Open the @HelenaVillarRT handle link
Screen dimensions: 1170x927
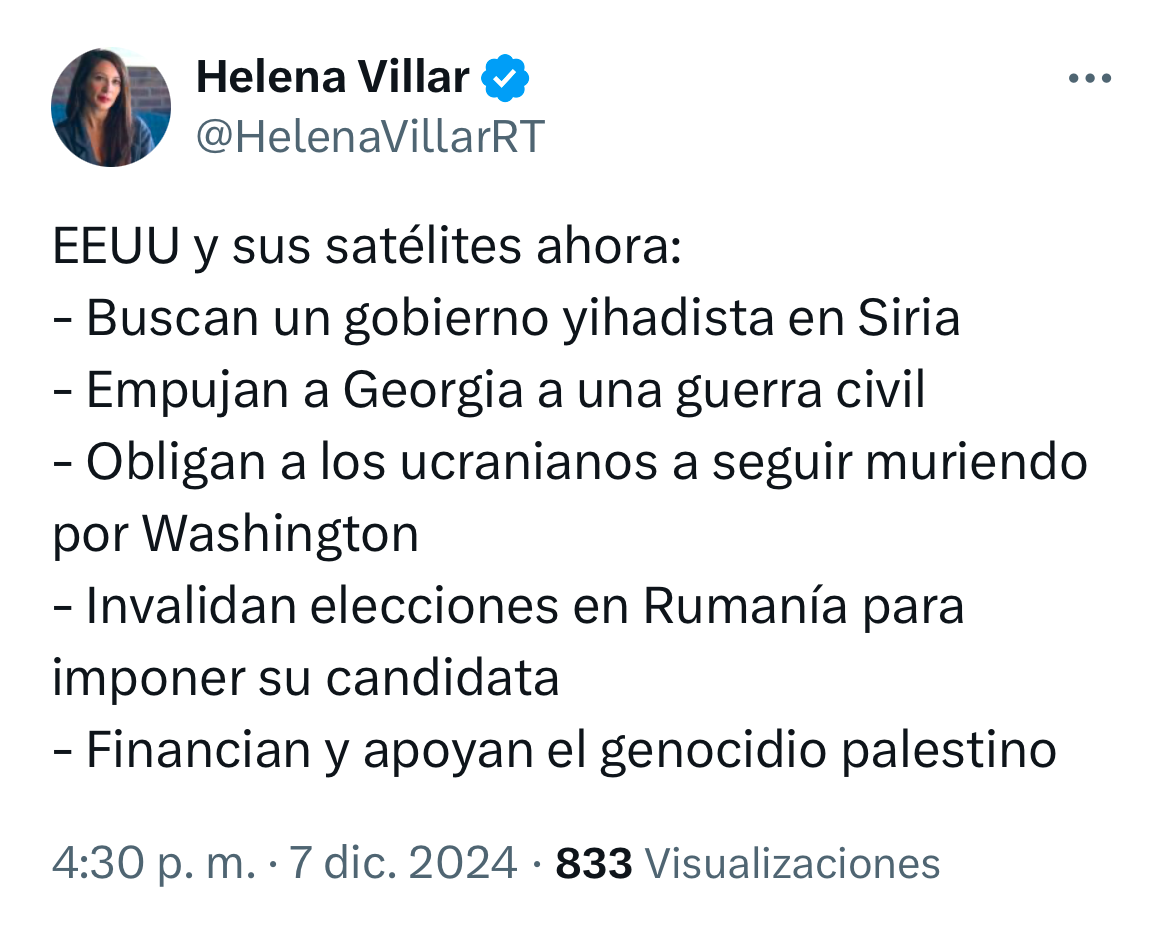click(370, 136)
